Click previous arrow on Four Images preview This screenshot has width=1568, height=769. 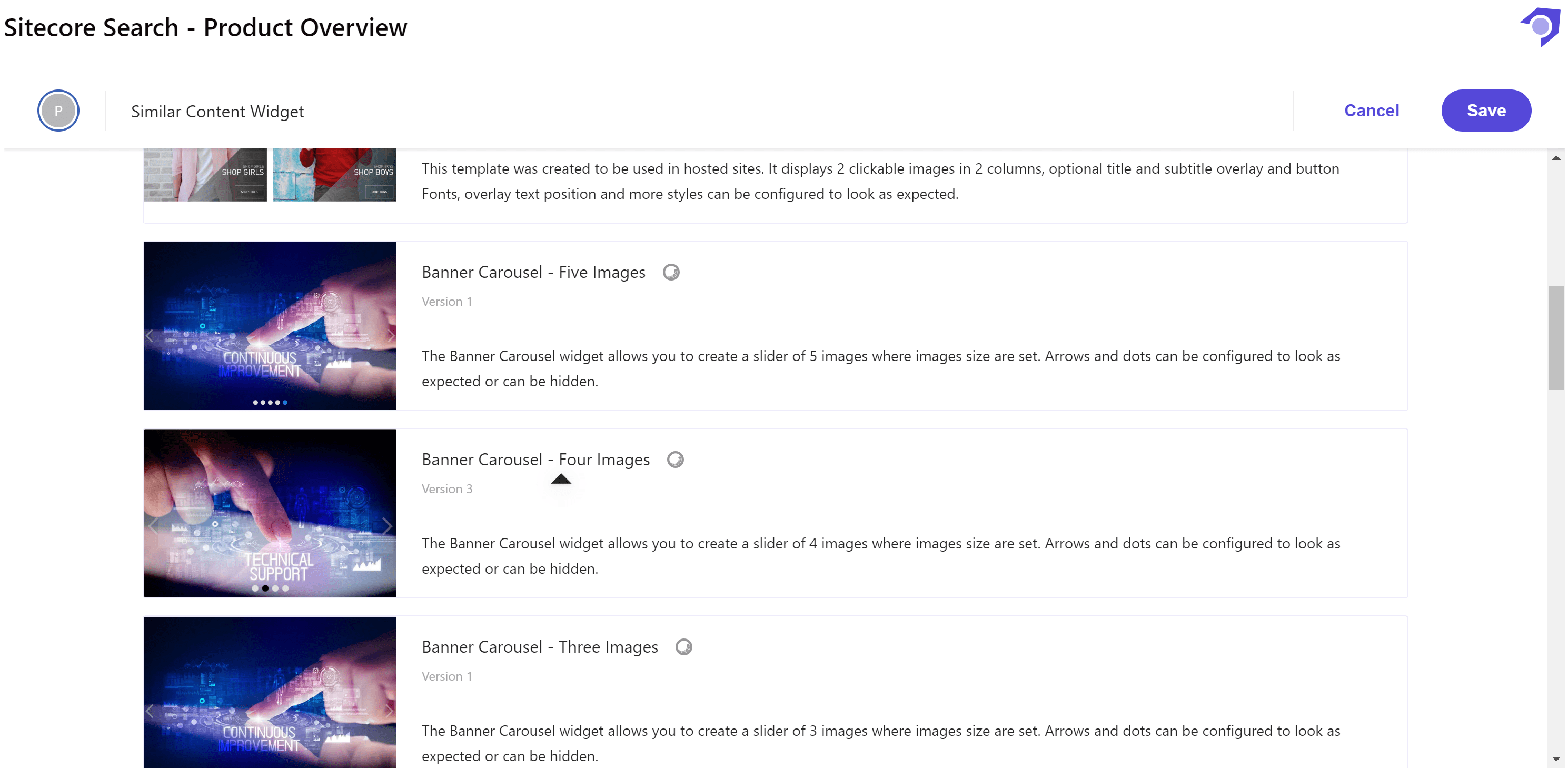[x=153, y=526]
